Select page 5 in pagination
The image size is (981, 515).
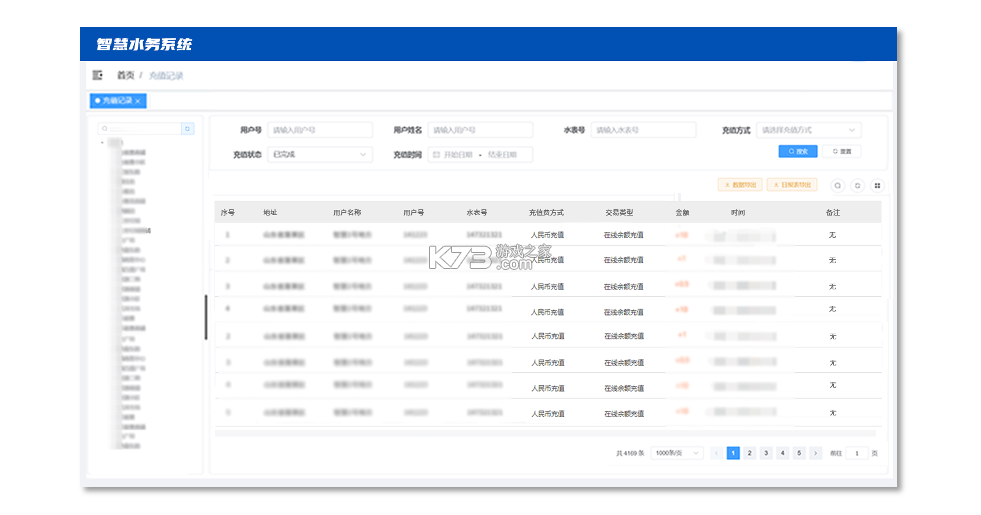[799, 453]
